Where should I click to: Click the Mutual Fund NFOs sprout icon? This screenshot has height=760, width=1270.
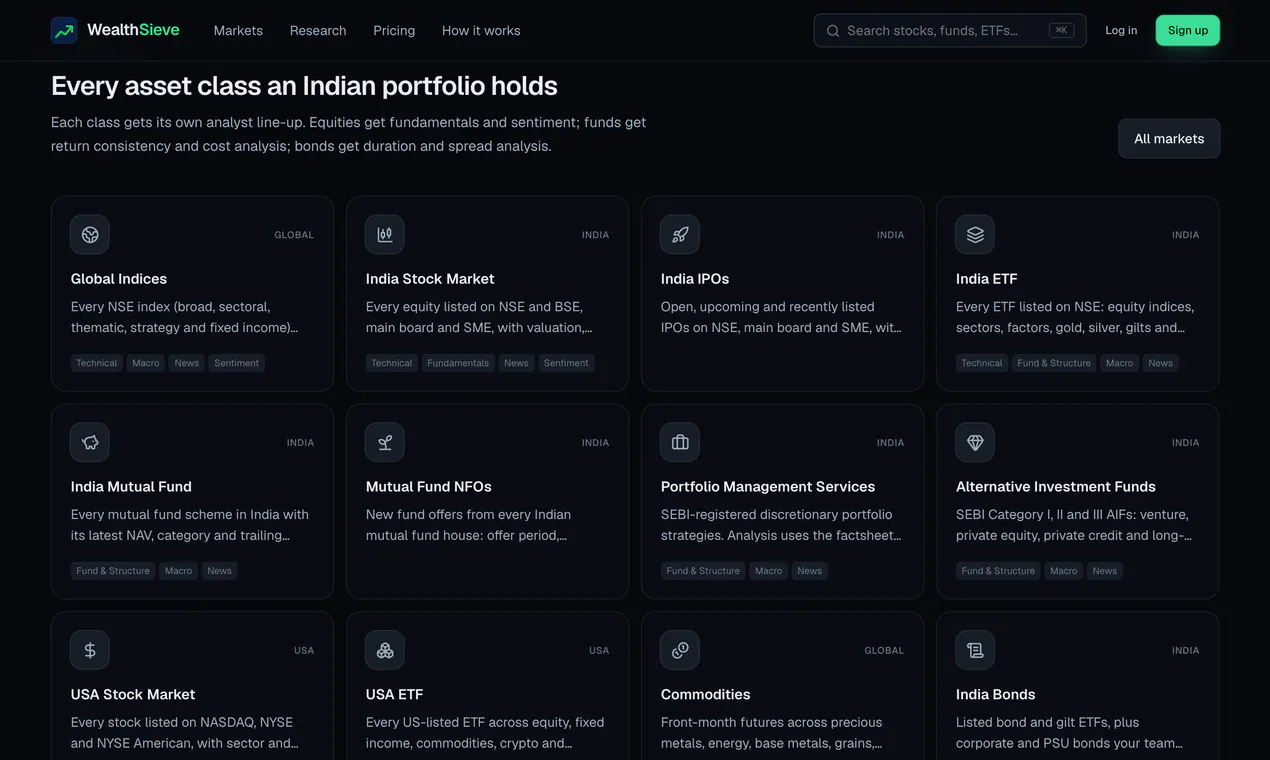[x=385, y=442]
